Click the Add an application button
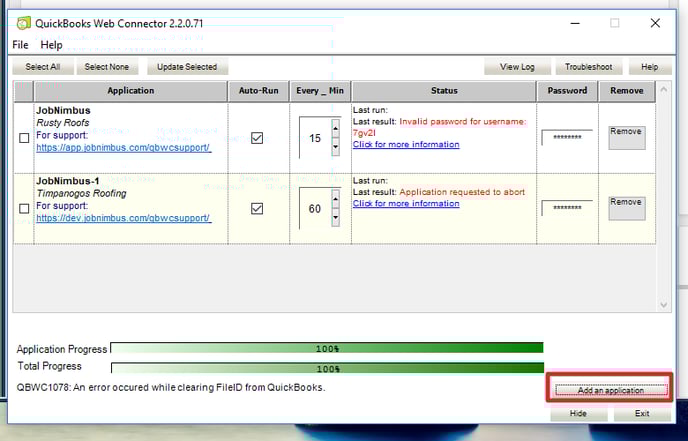 click(611, 390)
